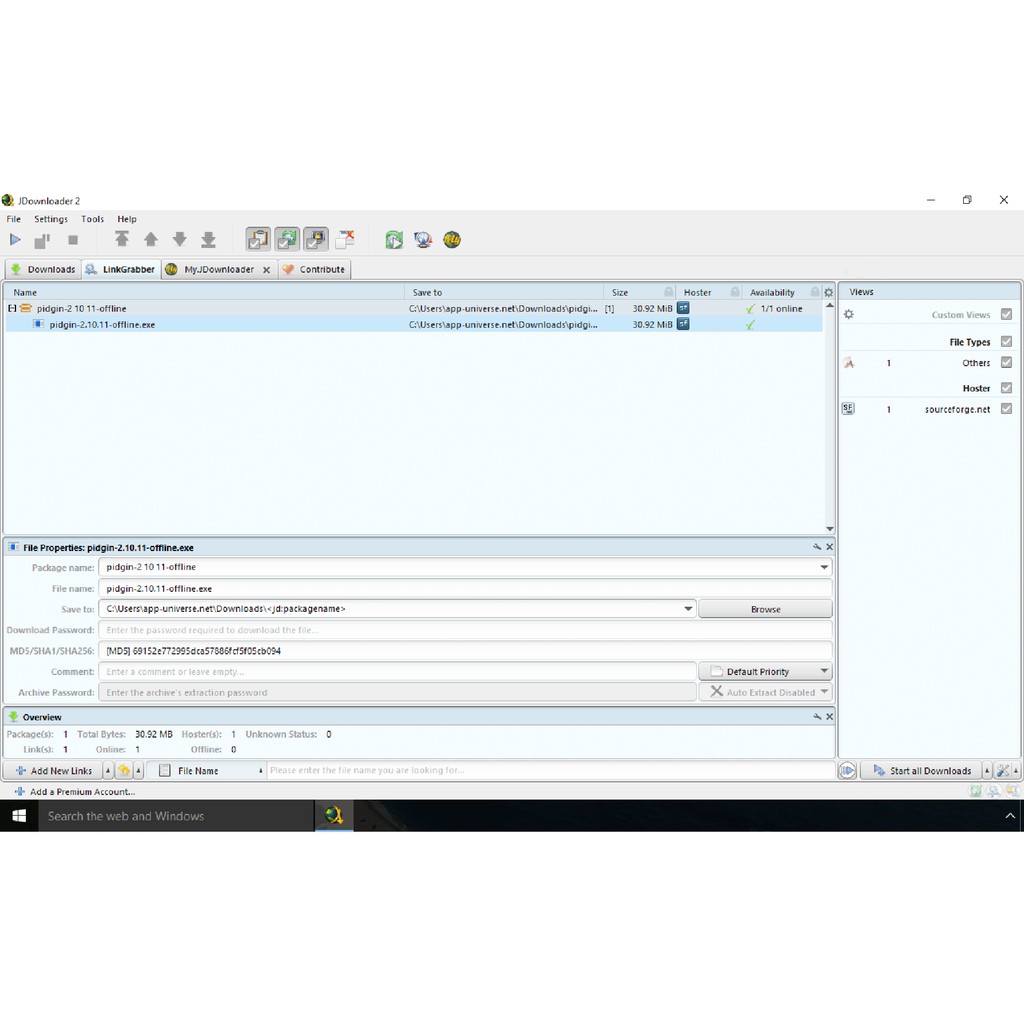Open table column settings gear icon
The height and width of the screenshot is (1024, 1024).
829,293
